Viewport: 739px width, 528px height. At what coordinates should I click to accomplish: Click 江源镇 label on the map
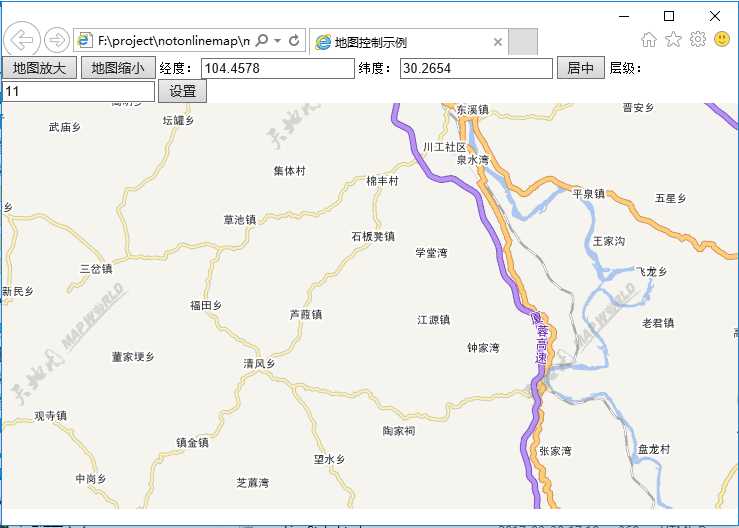click(x=434, y=320)
